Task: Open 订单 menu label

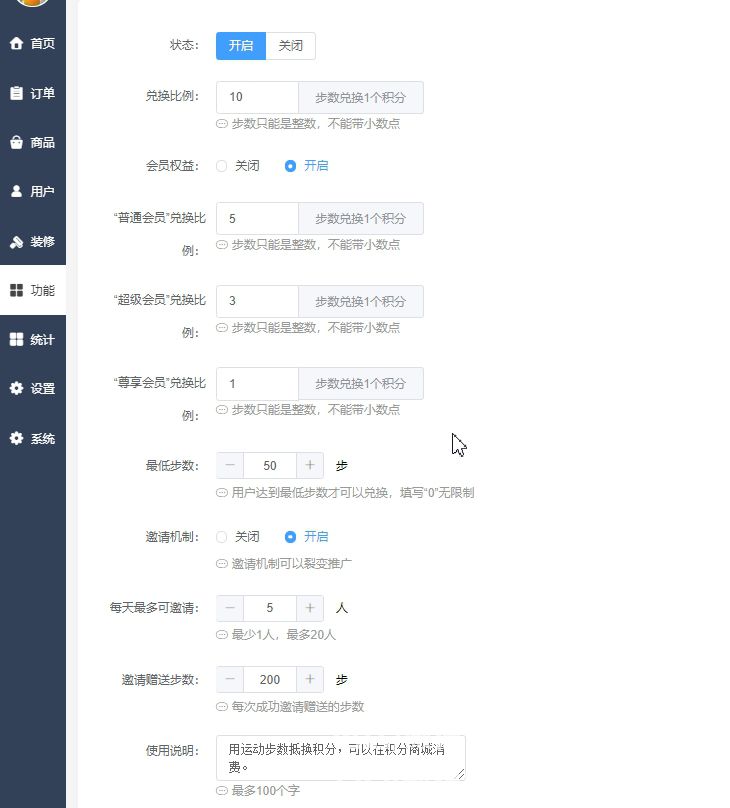Action: [x=43, y=93]
